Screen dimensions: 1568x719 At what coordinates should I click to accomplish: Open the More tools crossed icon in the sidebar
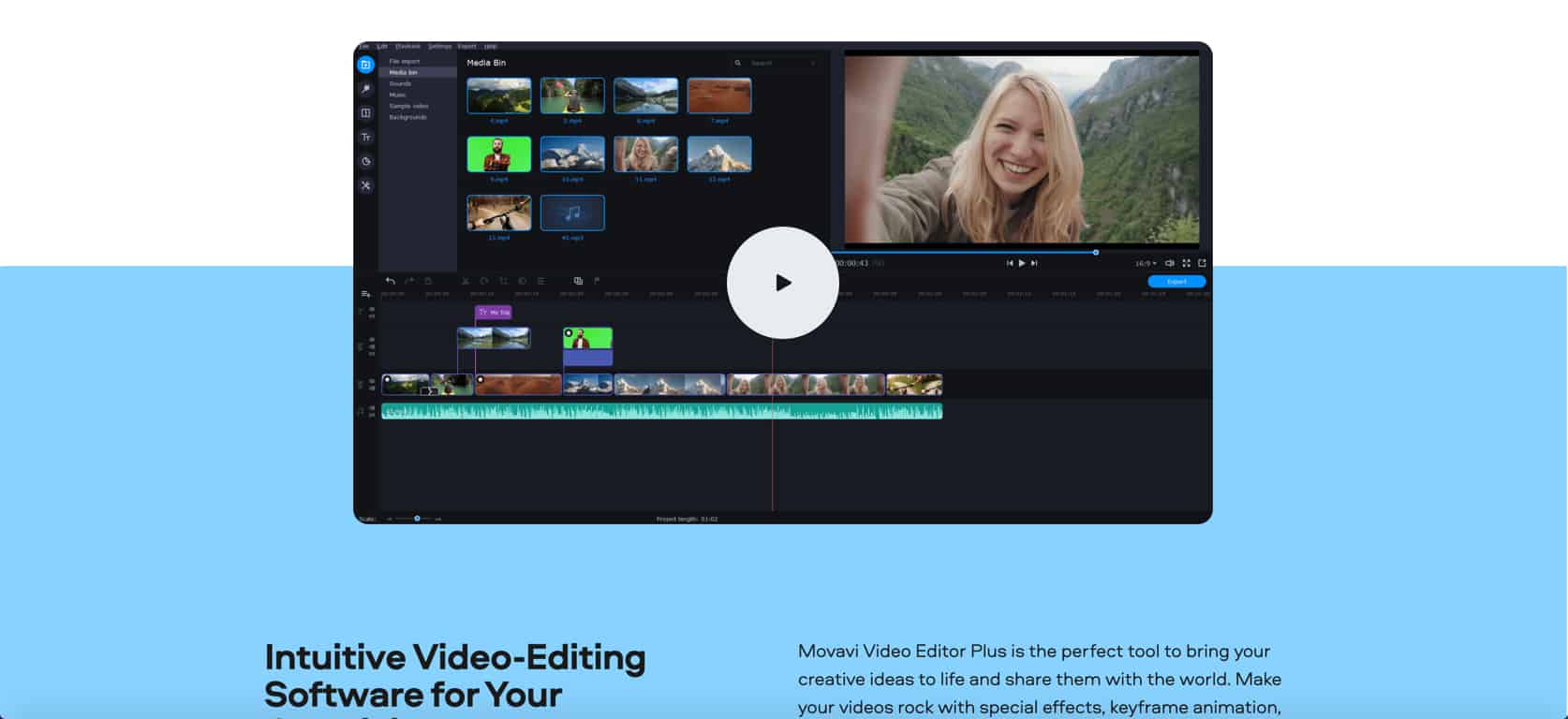click(365, 185)
